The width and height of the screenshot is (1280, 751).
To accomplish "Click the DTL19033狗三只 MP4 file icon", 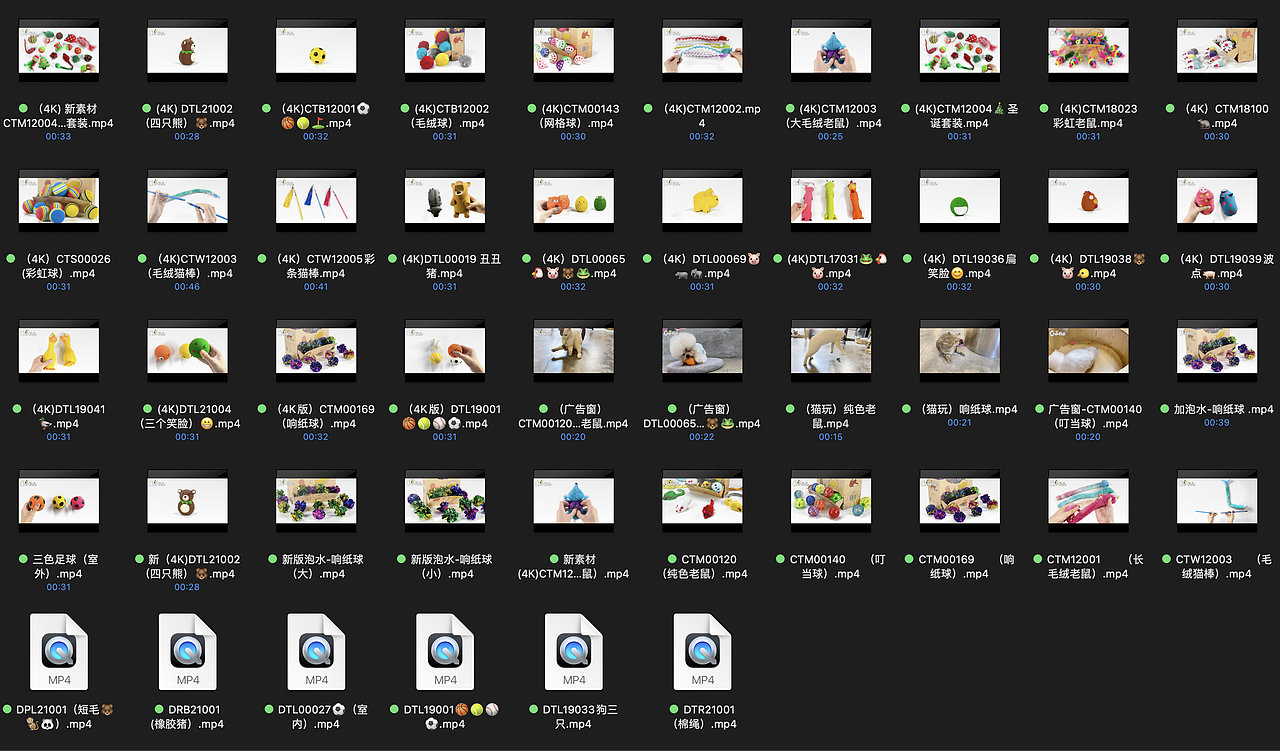I will click(x=574, y=653).
